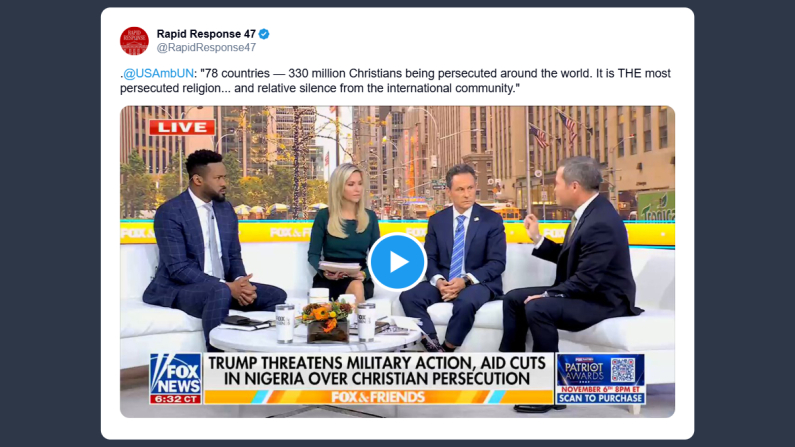Click the Fox News logo in chyron
The image size is (795, 447).
coord(175,375)
